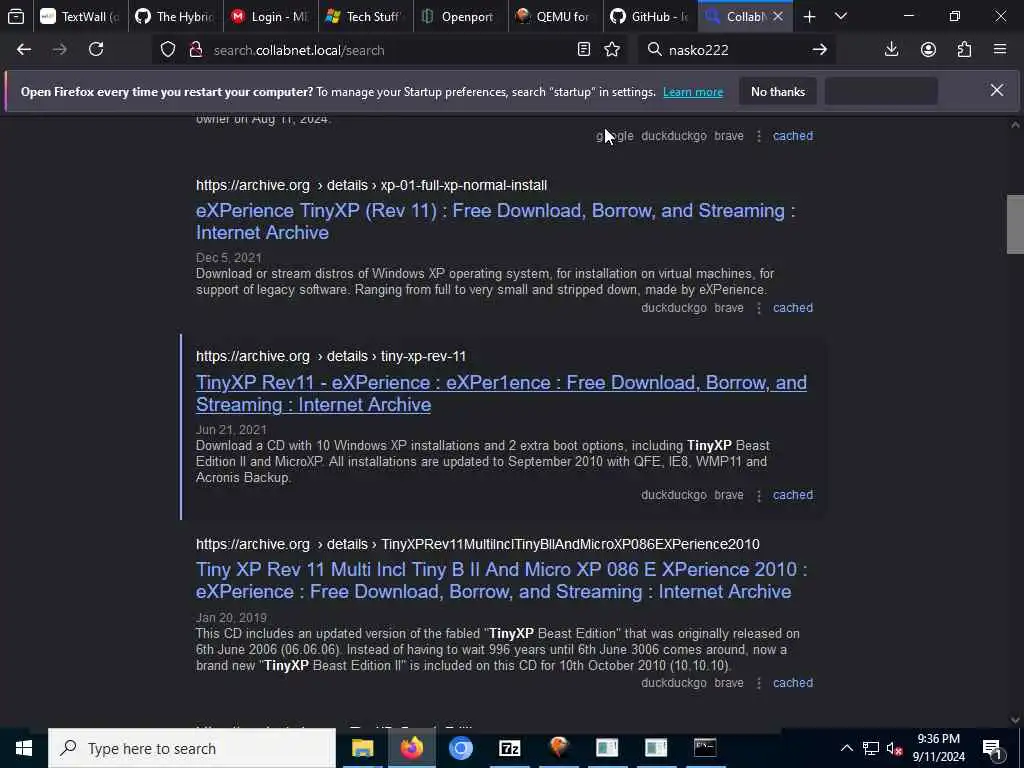Open the Windows Start menu
The height and width of the screenshot is (768, 1024).
pos(24,748)
